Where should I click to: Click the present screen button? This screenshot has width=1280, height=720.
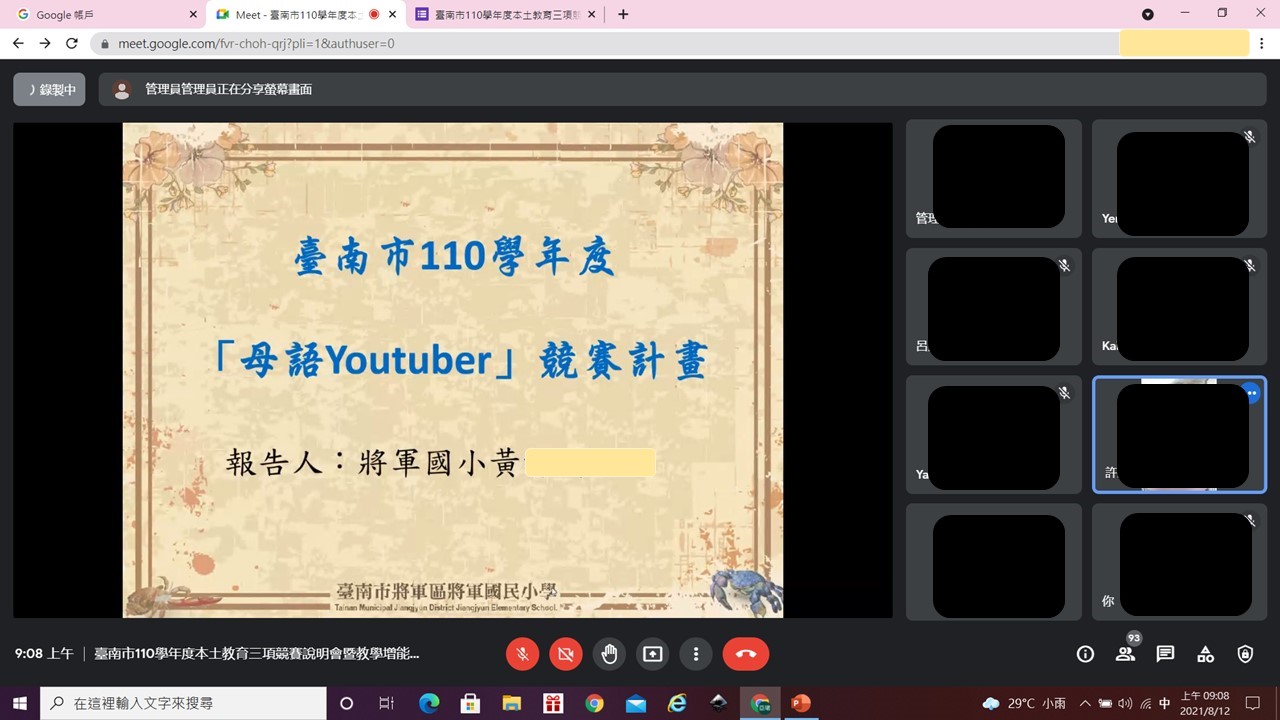652,654
